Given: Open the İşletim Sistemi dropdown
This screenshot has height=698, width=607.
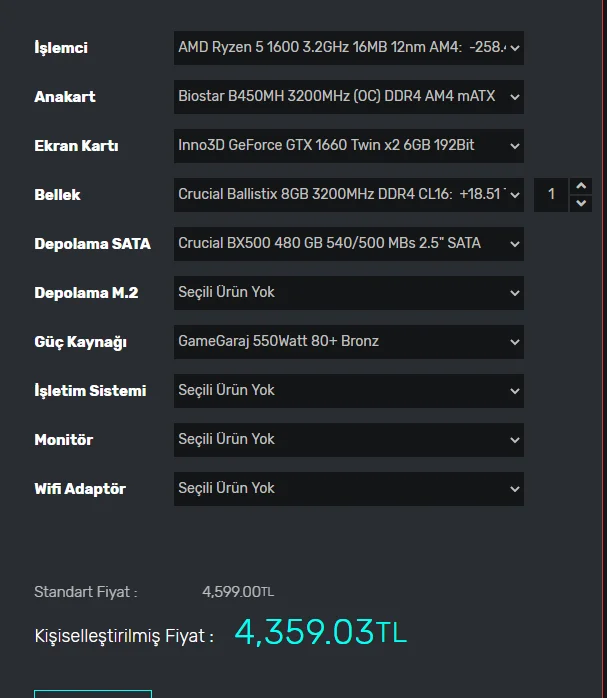Looking at the screenshot, I should point(348,390).
